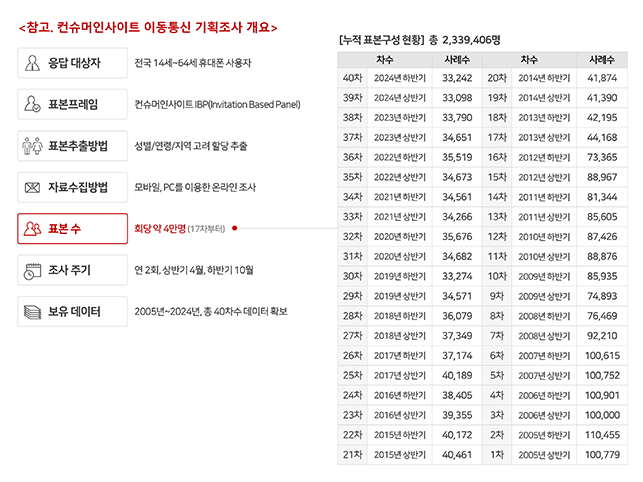Click the right 사례수 column header
This screenshot has height=482, width=643.
coord(602,60)
